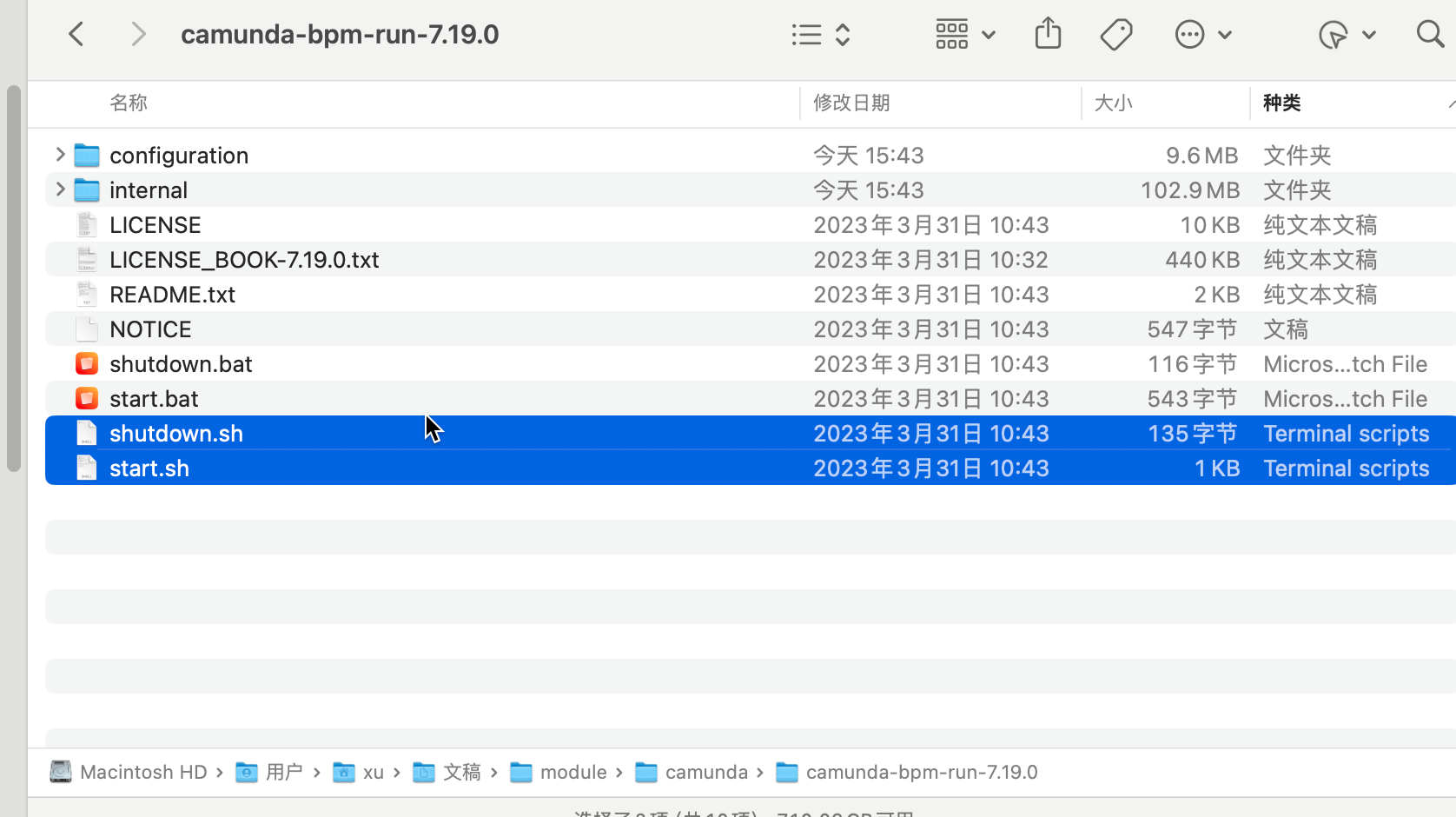Viewport: 1456px width, 817px height.
Task: Select the start.sh file name
Action: click(x=149, y=468)
